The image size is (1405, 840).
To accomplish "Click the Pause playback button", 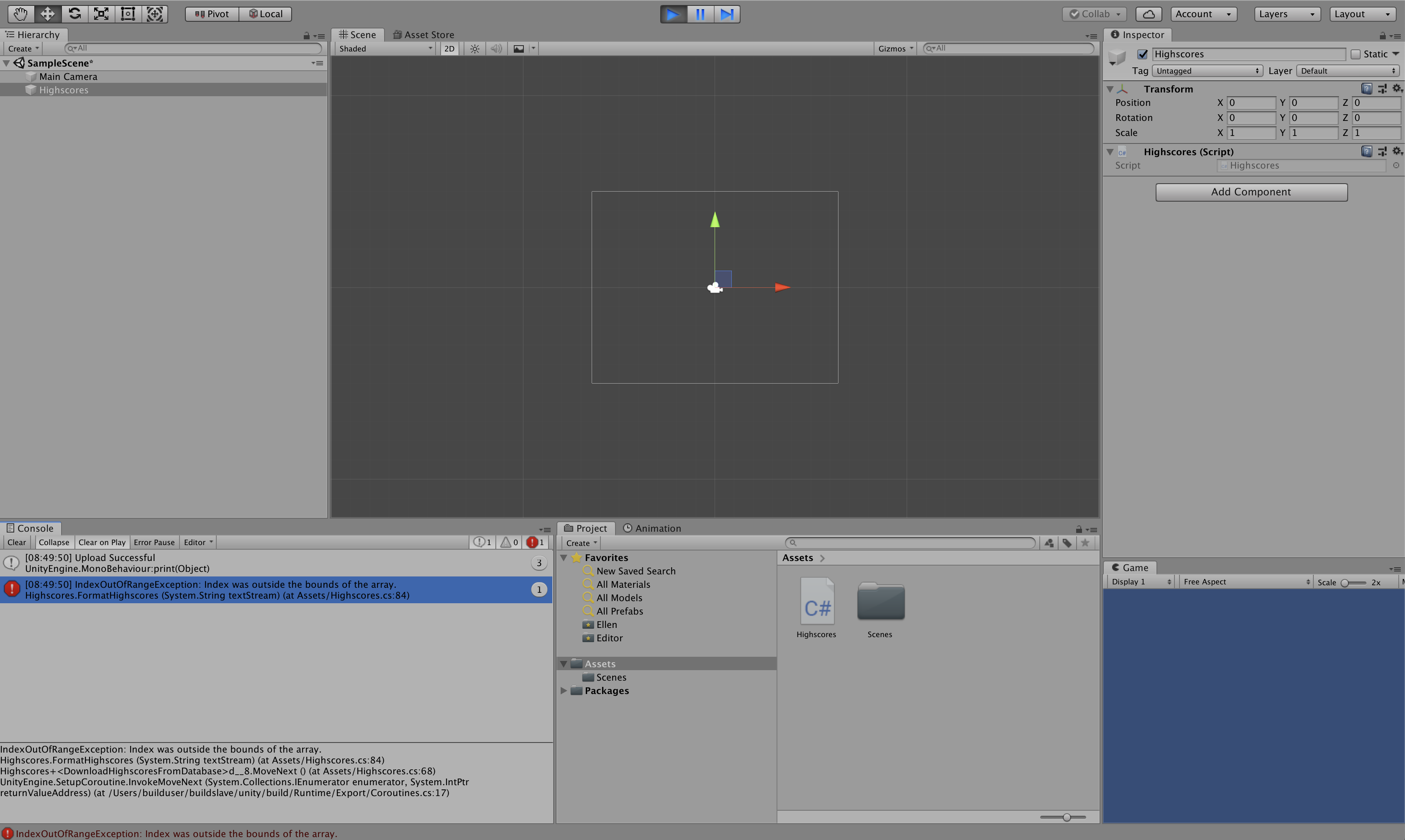I will (x=700, y=14).
